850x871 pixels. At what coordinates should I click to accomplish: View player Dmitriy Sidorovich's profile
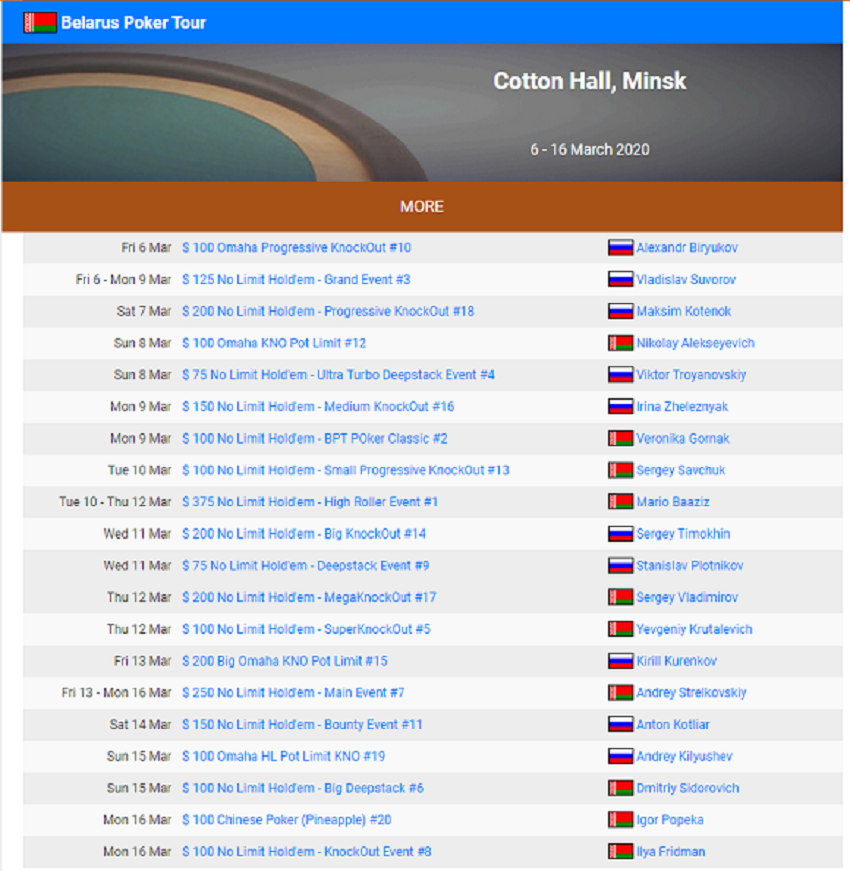point(688,788)
